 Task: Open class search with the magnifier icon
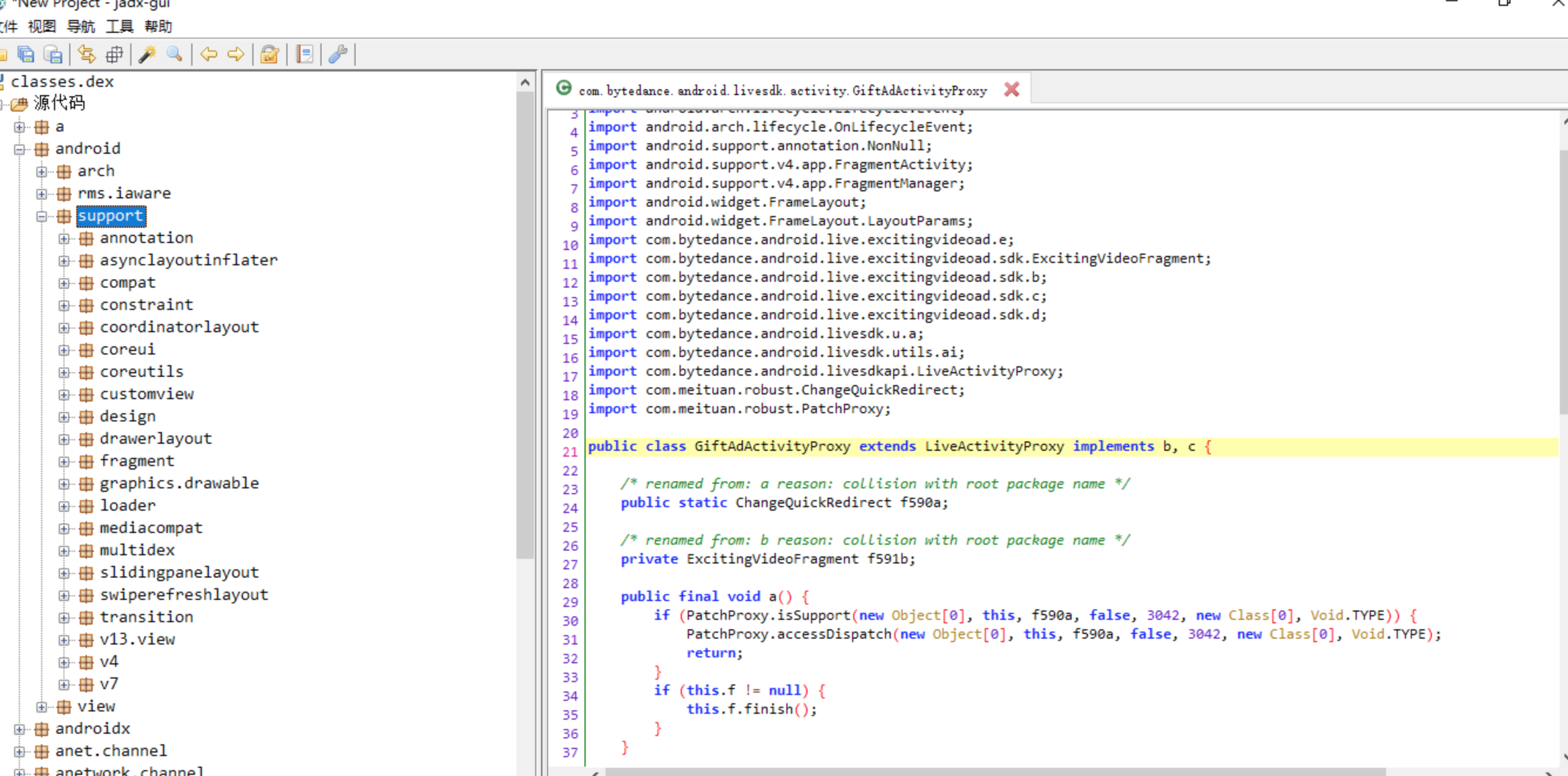[175, 55]
